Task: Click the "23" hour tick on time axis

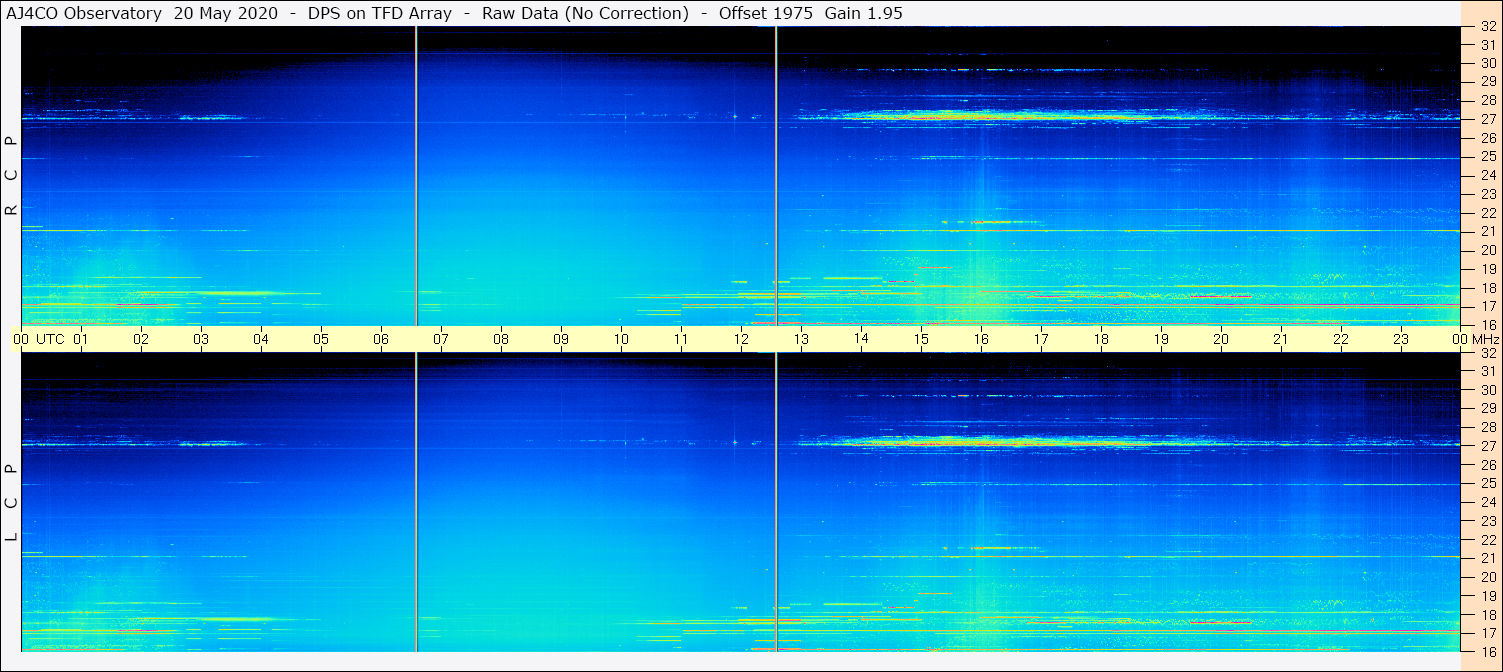Action: tap(1401, 339)
